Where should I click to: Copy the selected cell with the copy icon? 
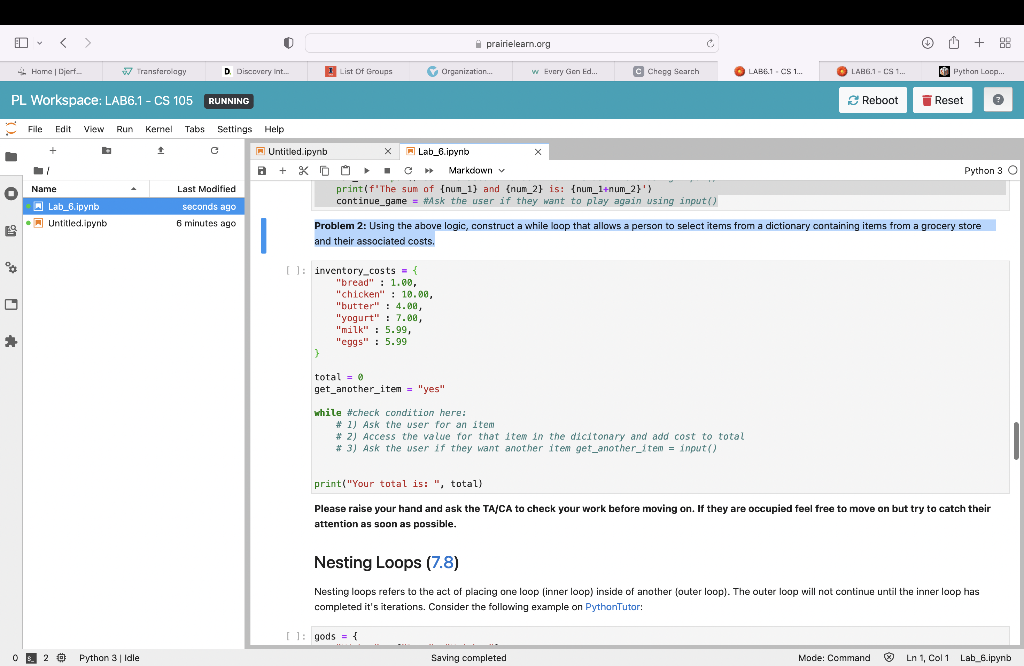(x=325, y=171)
